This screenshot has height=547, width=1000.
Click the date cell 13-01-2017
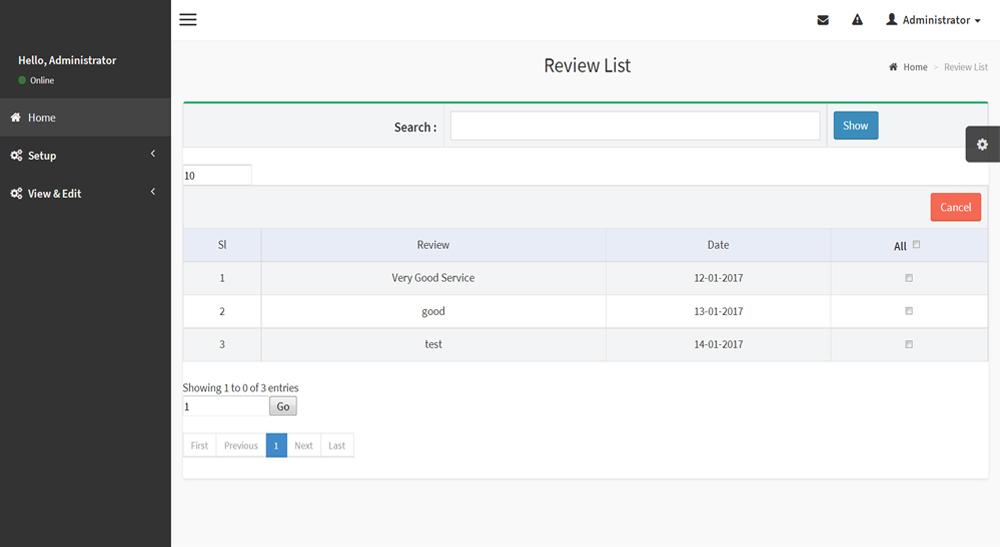pyautogui.click(x=718, y=311)
